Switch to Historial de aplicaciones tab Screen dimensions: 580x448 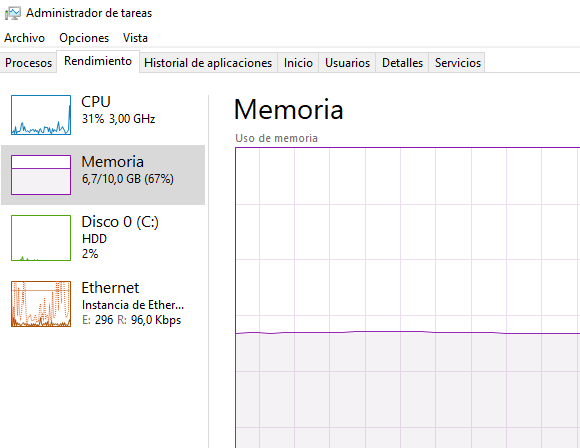click(208, 63)
